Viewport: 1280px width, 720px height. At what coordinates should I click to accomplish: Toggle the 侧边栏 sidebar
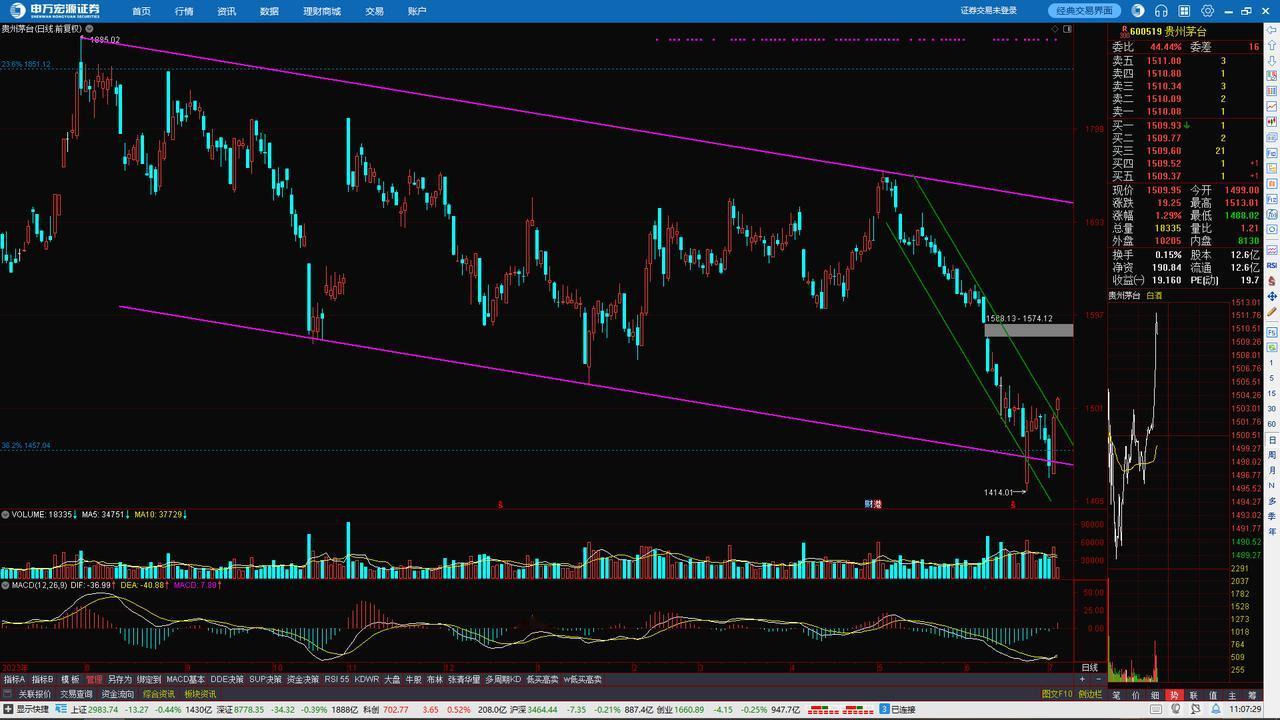click(x=1090, y=694)
